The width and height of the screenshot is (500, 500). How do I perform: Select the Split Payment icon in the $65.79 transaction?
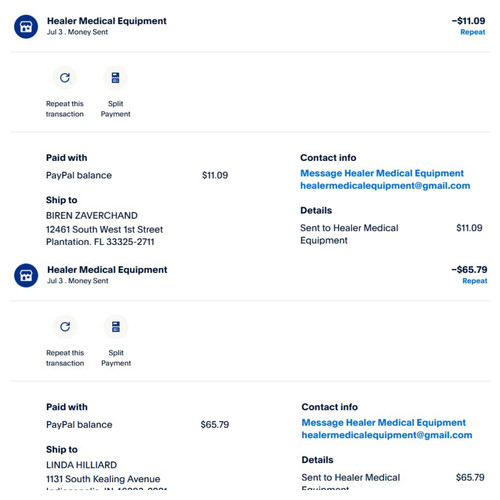(x=116, y=327)
